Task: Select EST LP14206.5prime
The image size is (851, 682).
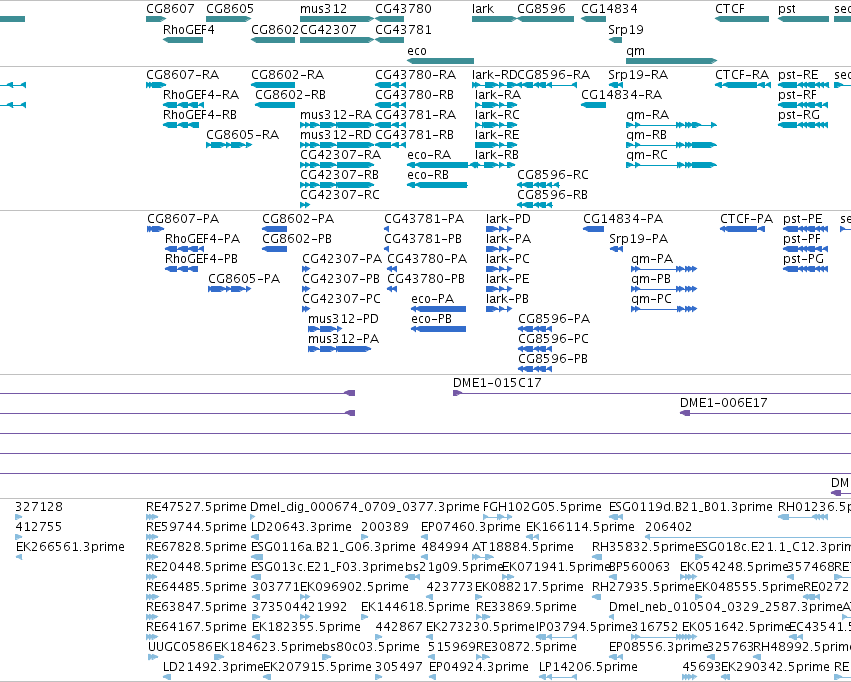Action: click(588, 667)
